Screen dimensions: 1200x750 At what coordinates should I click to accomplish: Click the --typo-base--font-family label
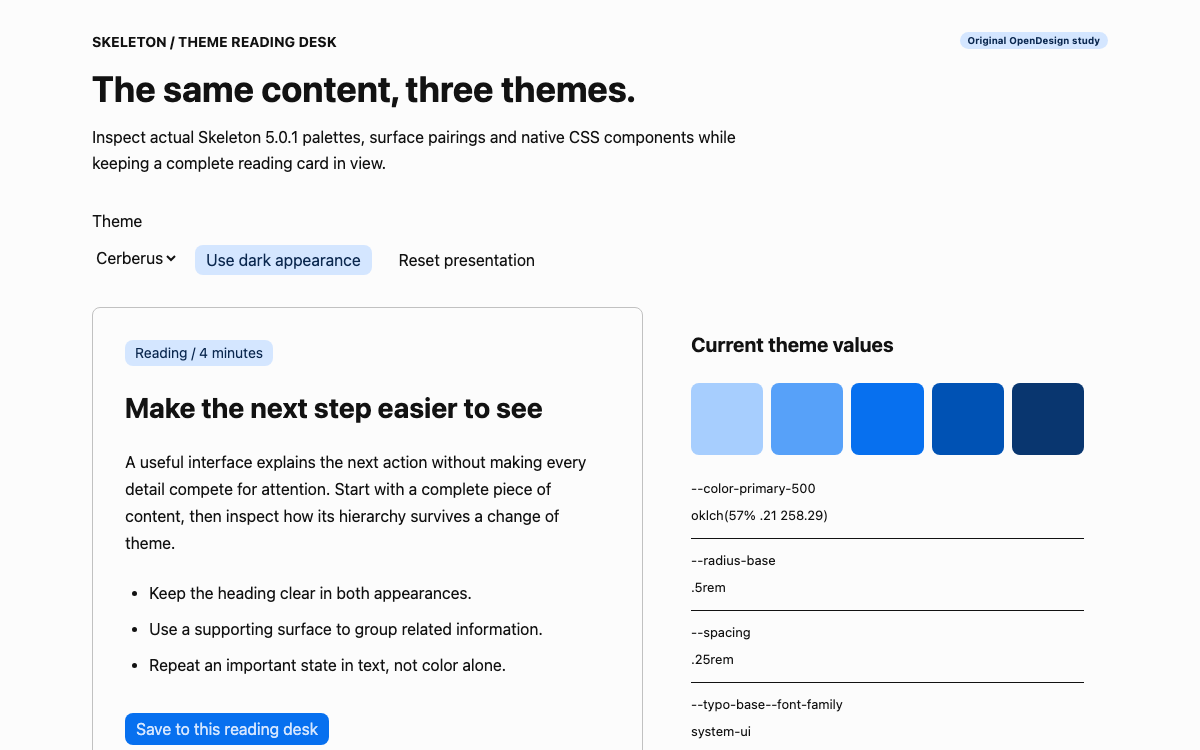(767, 705)
